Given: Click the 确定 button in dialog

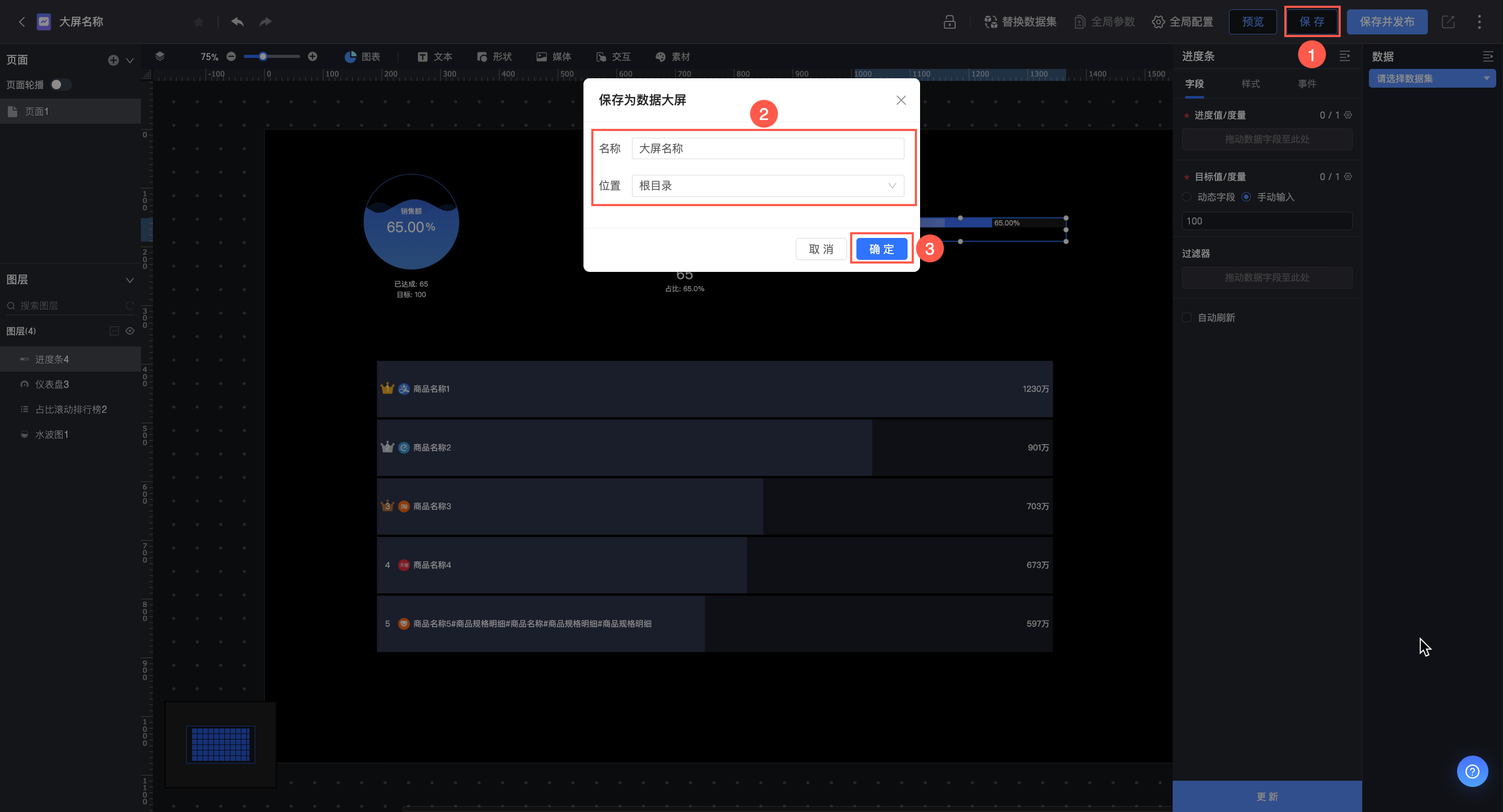Looking at the screenshot, I should [881, 249].
